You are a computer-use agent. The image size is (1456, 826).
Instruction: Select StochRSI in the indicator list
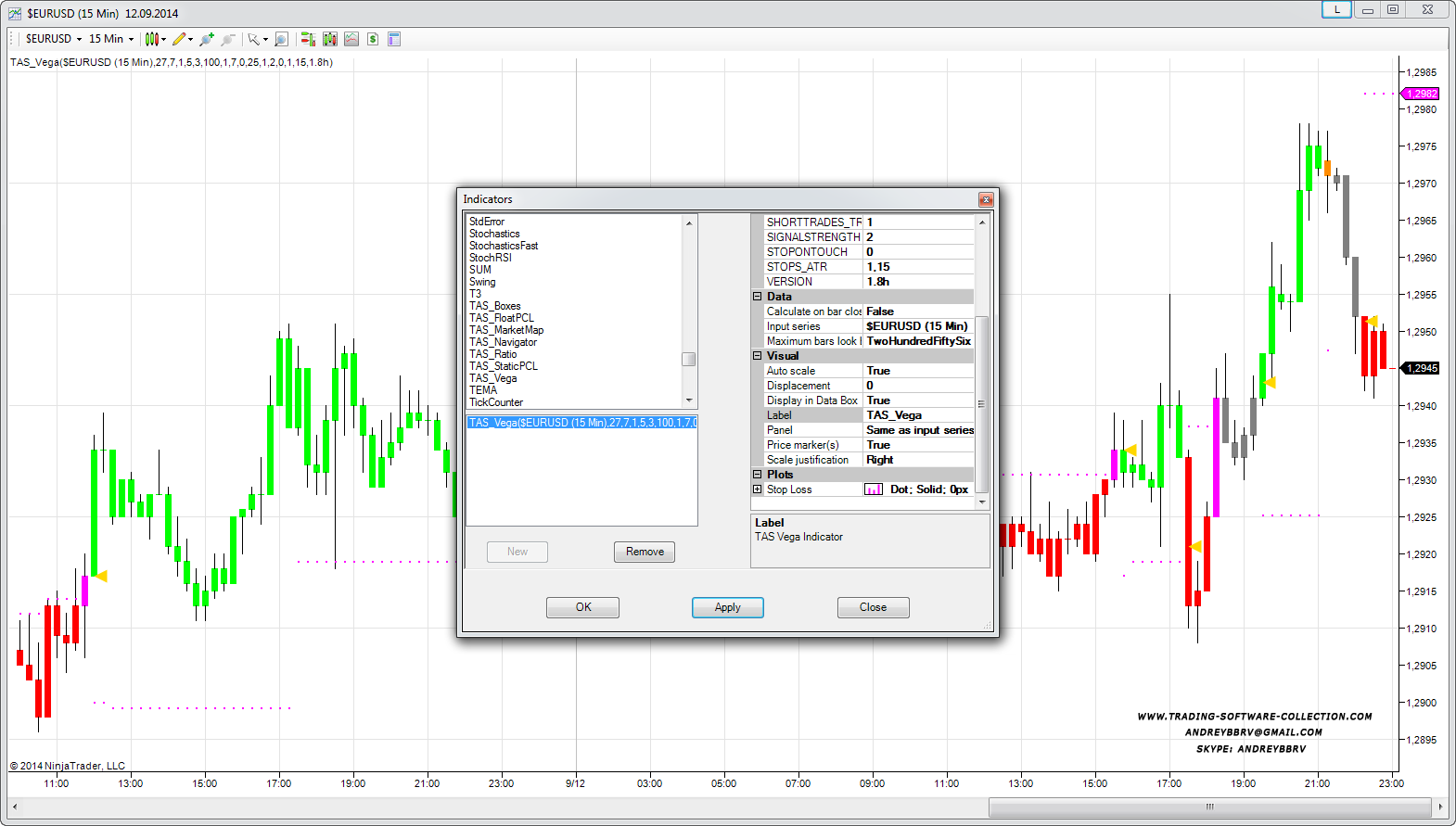click(x=490, y=258)
